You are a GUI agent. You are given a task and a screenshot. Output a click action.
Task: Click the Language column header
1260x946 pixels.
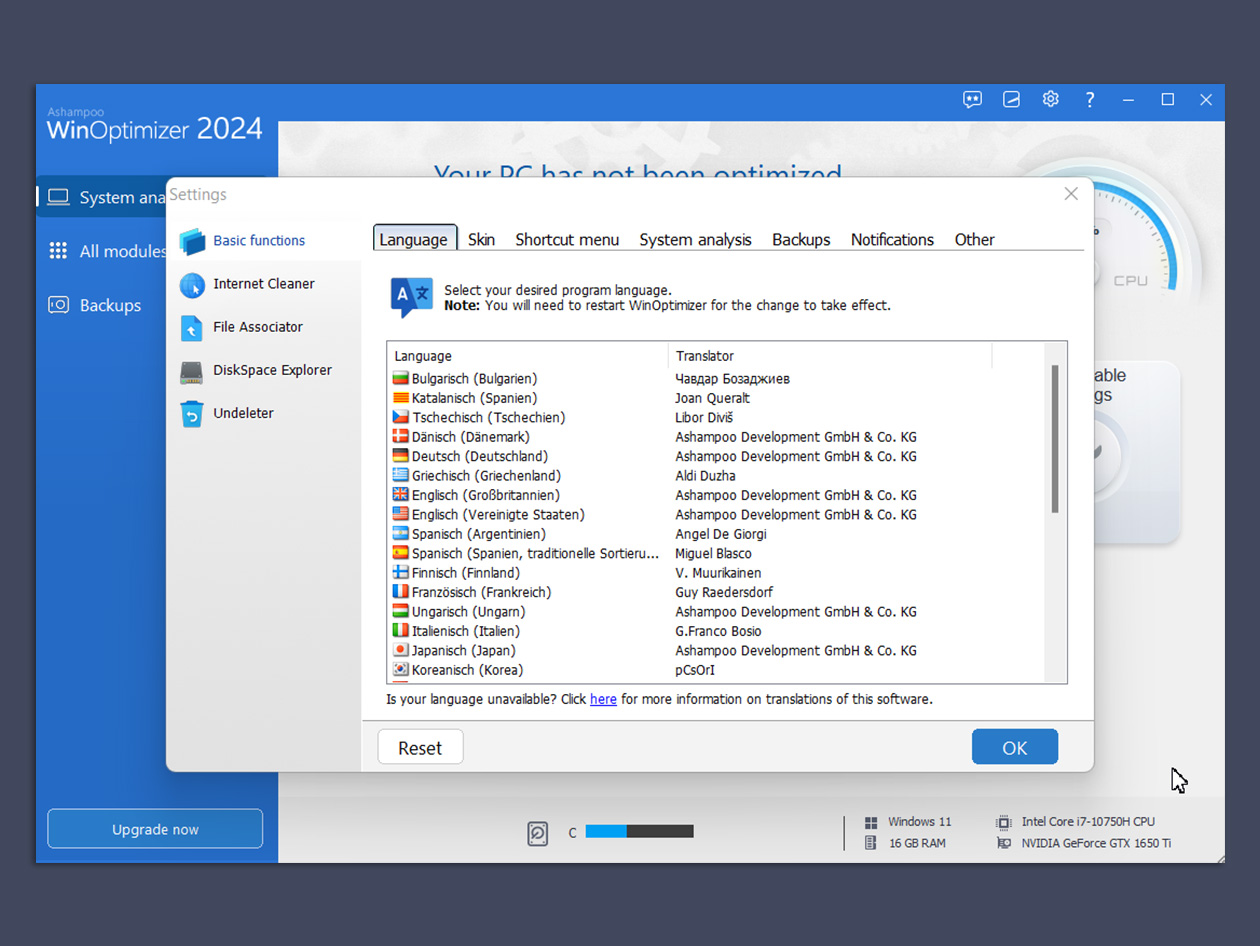(x=527, y=356)
